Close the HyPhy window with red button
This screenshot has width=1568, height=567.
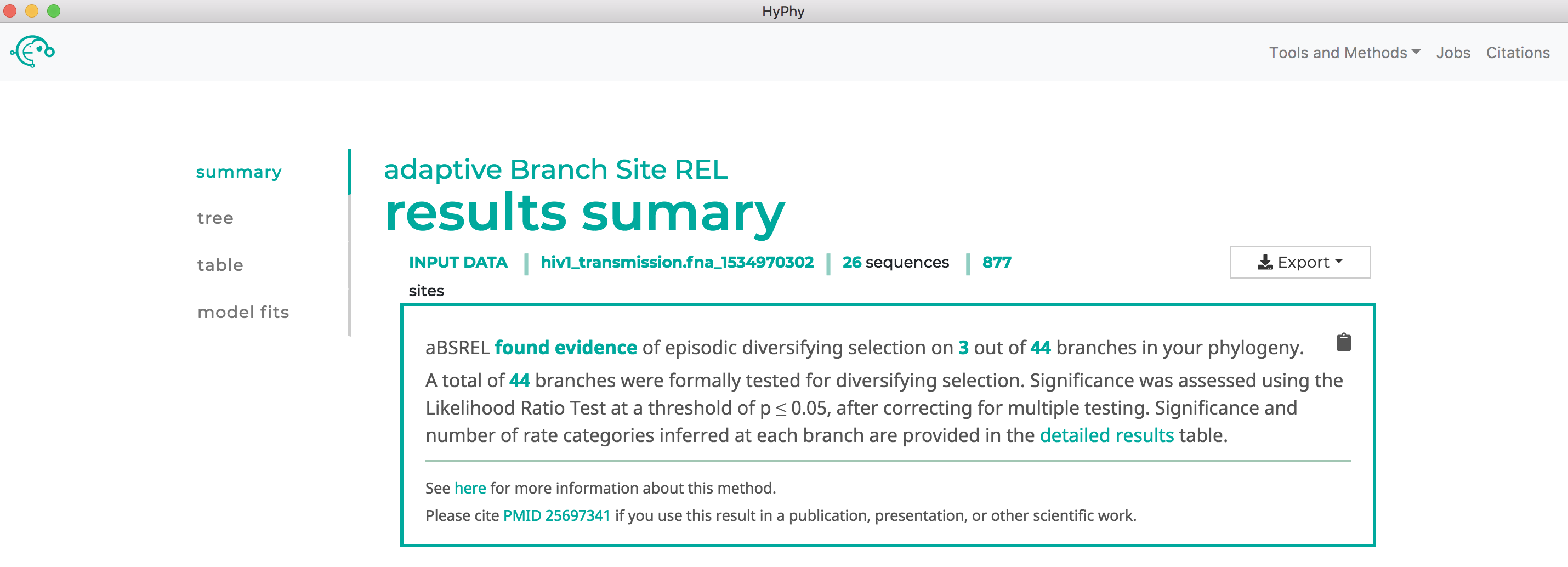pos(10,11)
